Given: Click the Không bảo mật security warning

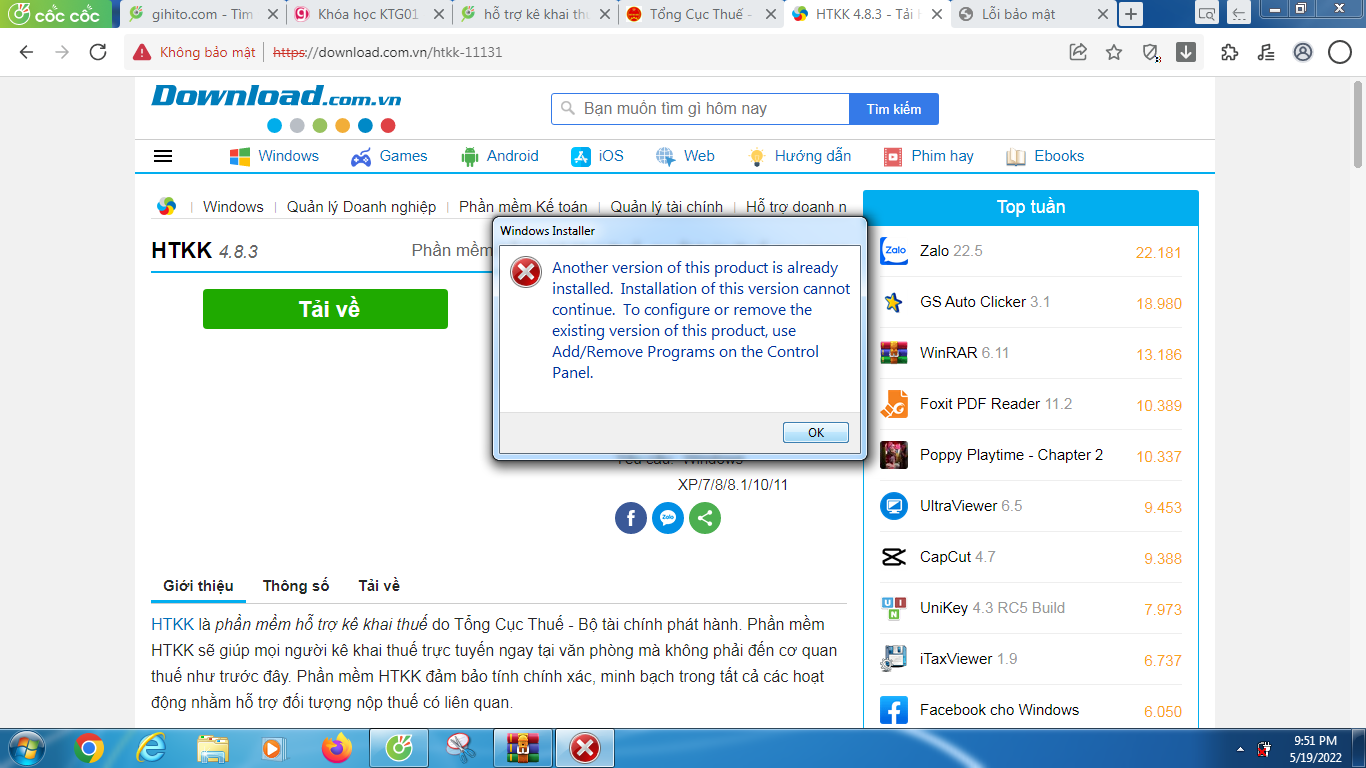Looking at the screenshot, I should point(195,52).
